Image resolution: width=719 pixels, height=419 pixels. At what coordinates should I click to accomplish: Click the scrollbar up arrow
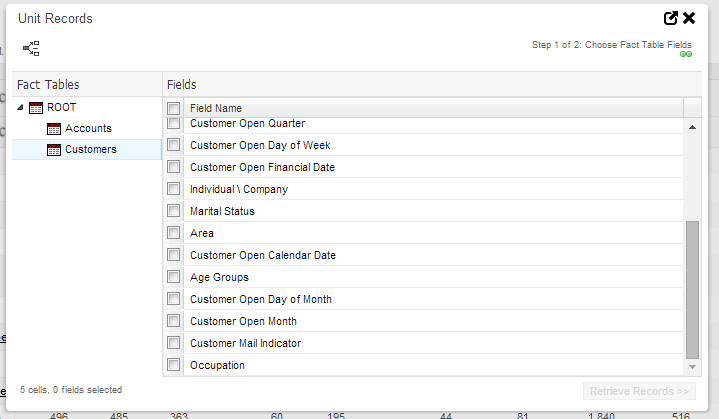693,127
